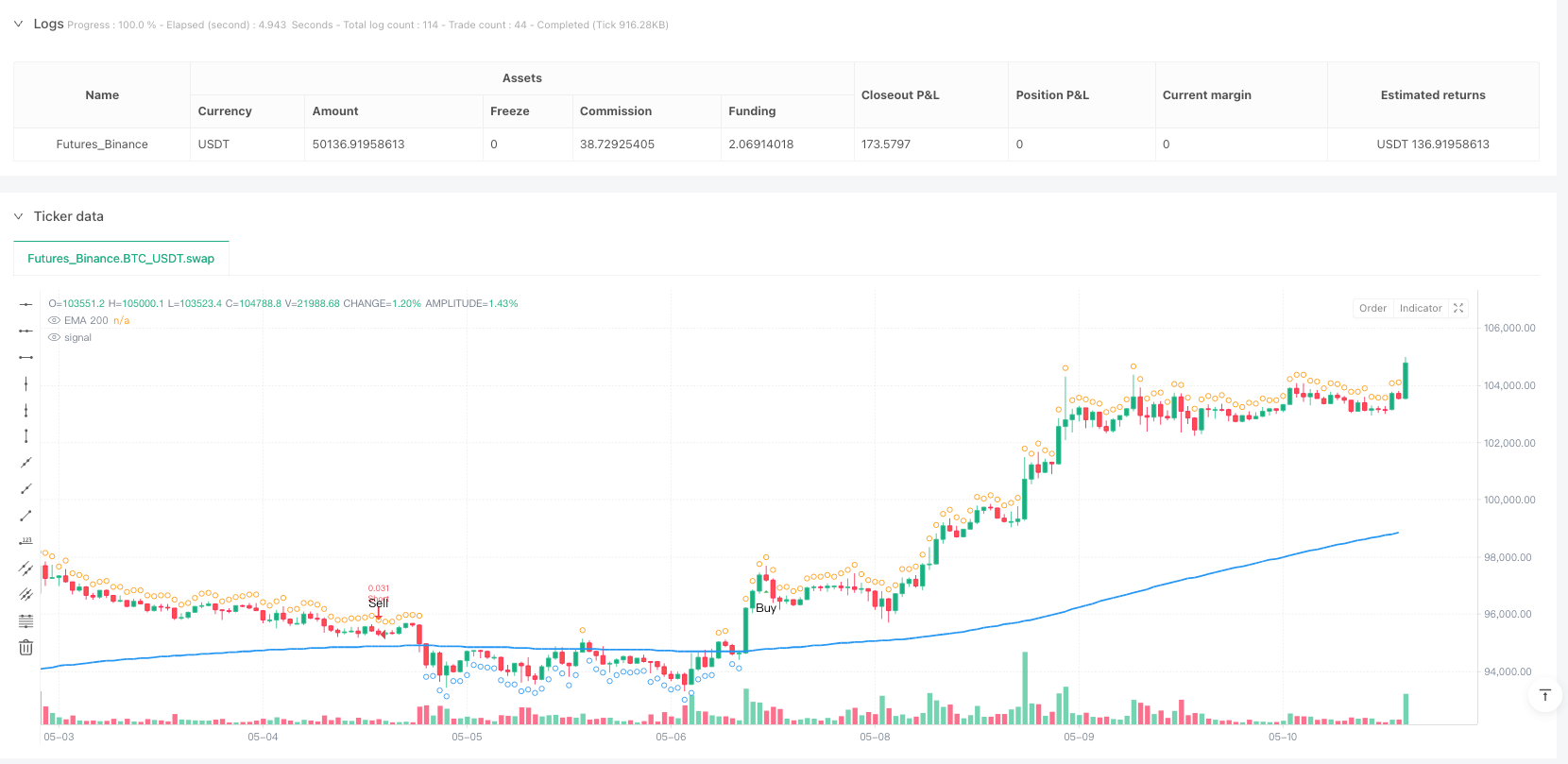The image size is (1568, 764).
Task: Open the Futures_Binance.BTC_USDT.swap tab
Action: [x=121, y=258]
